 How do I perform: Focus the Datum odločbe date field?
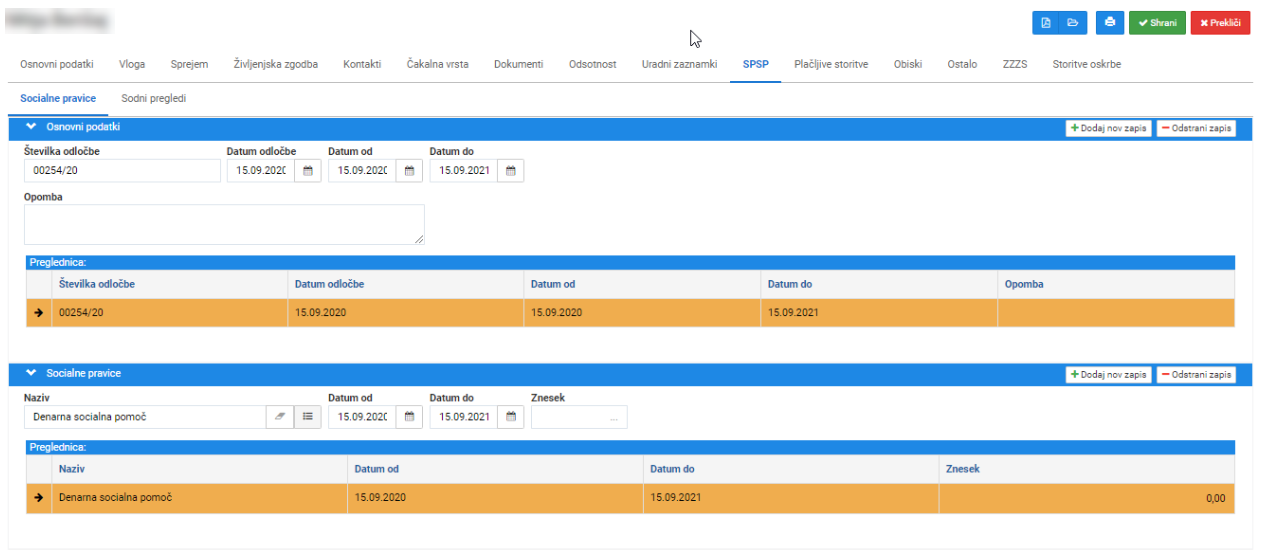click(260, 171)
